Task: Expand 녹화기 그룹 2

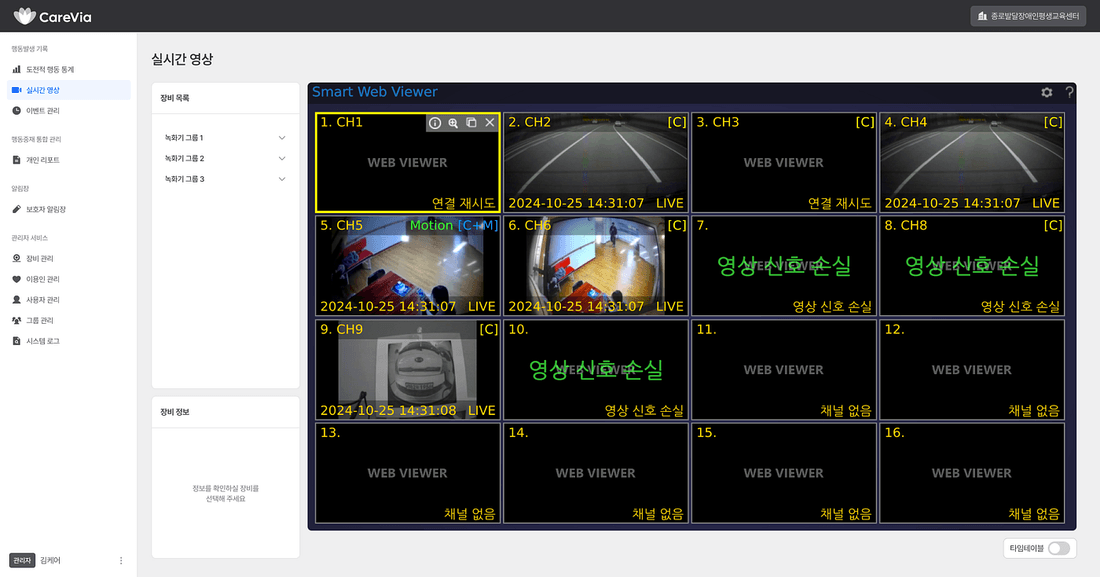Action: coord(225,159)
